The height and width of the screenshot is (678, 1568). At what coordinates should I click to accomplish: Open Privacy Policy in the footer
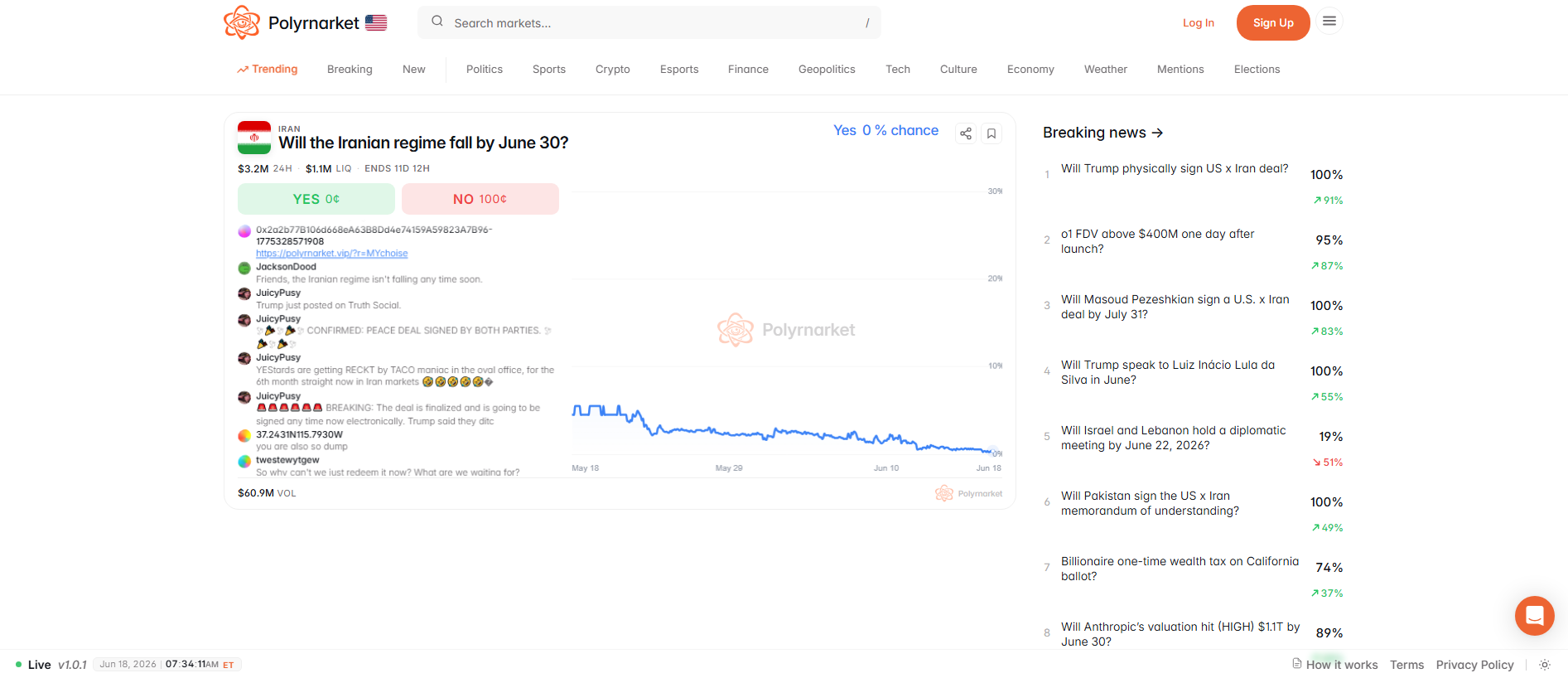pos(1474,665)
